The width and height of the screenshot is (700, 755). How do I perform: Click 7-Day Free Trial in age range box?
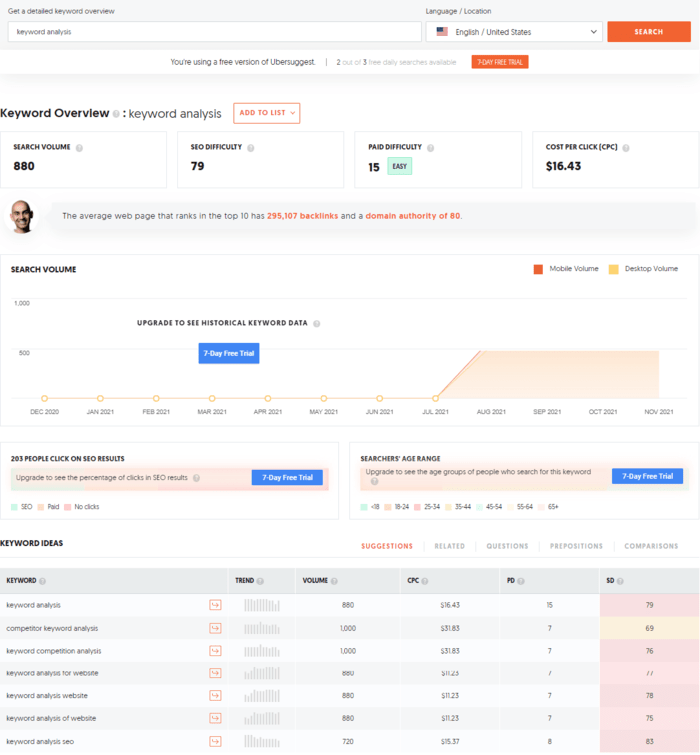click(x=648, y=476)
